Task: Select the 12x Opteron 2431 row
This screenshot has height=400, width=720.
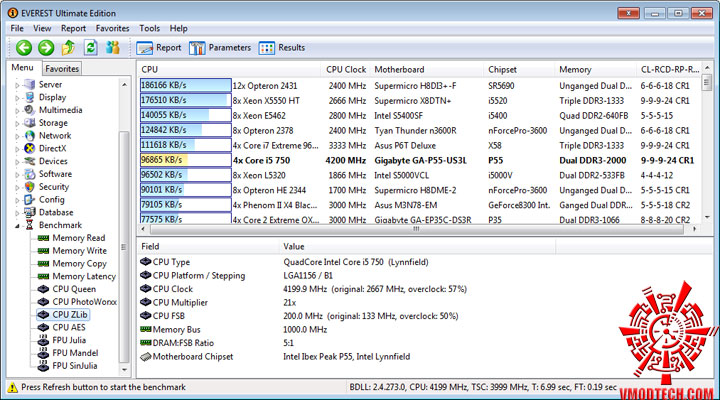Action: coord(419,86)
